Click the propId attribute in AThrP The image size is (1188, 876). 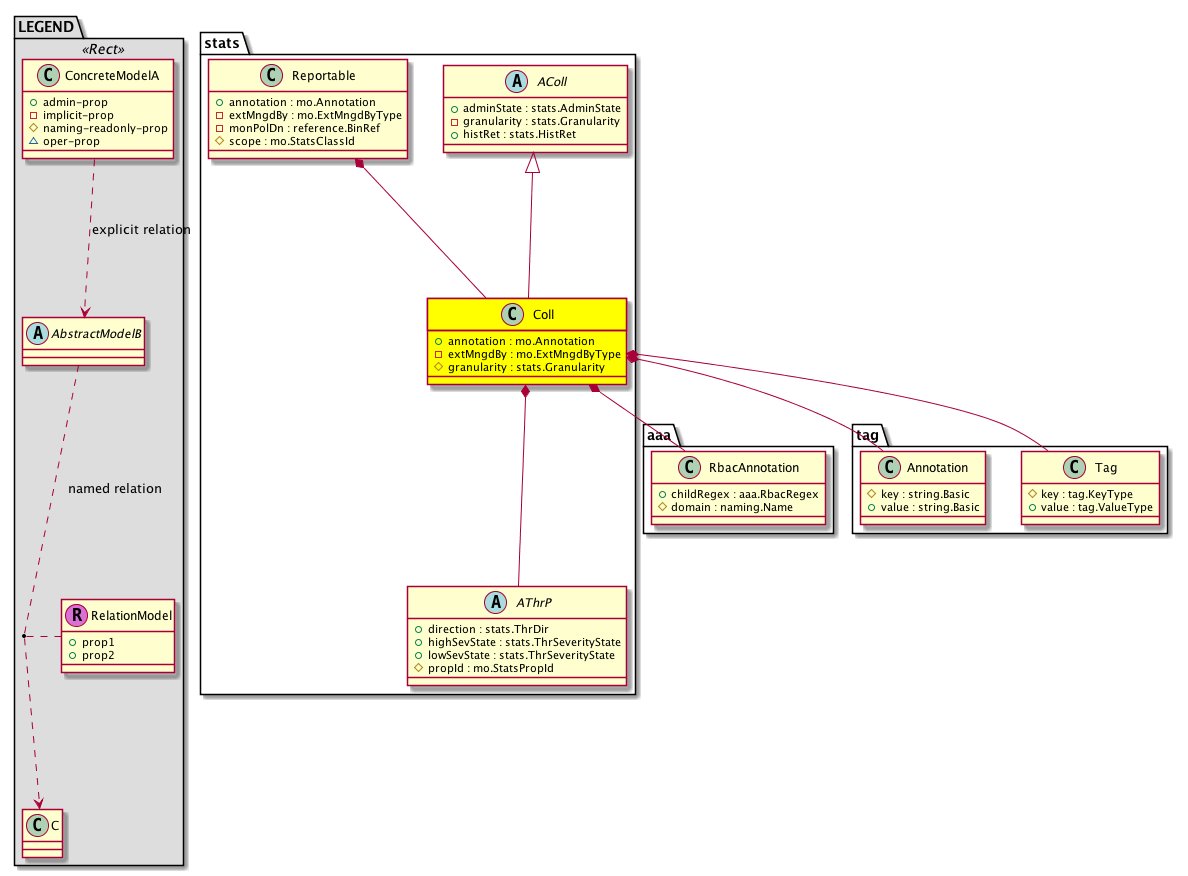(x=469, y=667)
